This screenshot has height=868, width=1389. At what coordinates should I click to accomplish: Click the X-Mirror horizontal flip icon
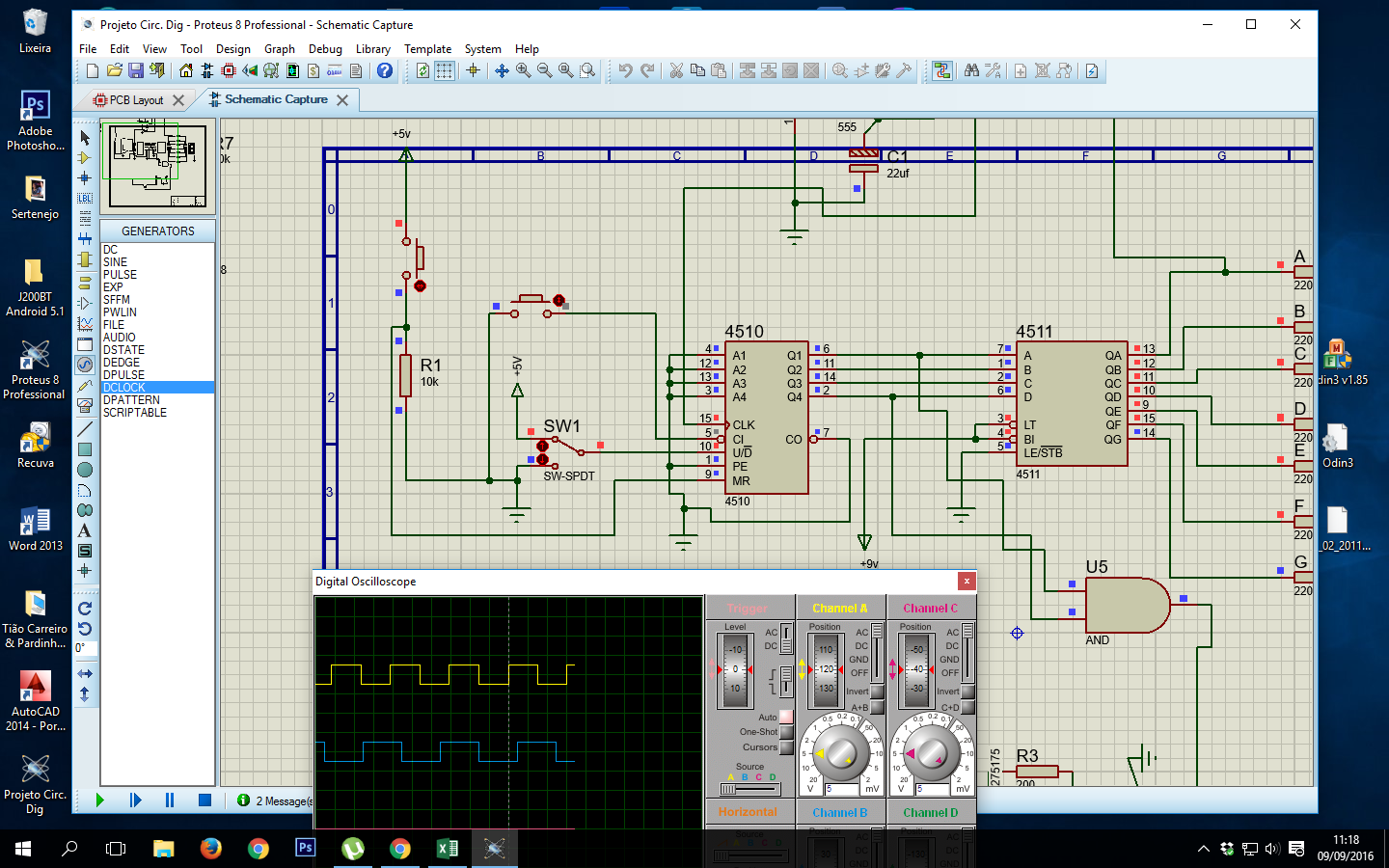coord(85,673)
